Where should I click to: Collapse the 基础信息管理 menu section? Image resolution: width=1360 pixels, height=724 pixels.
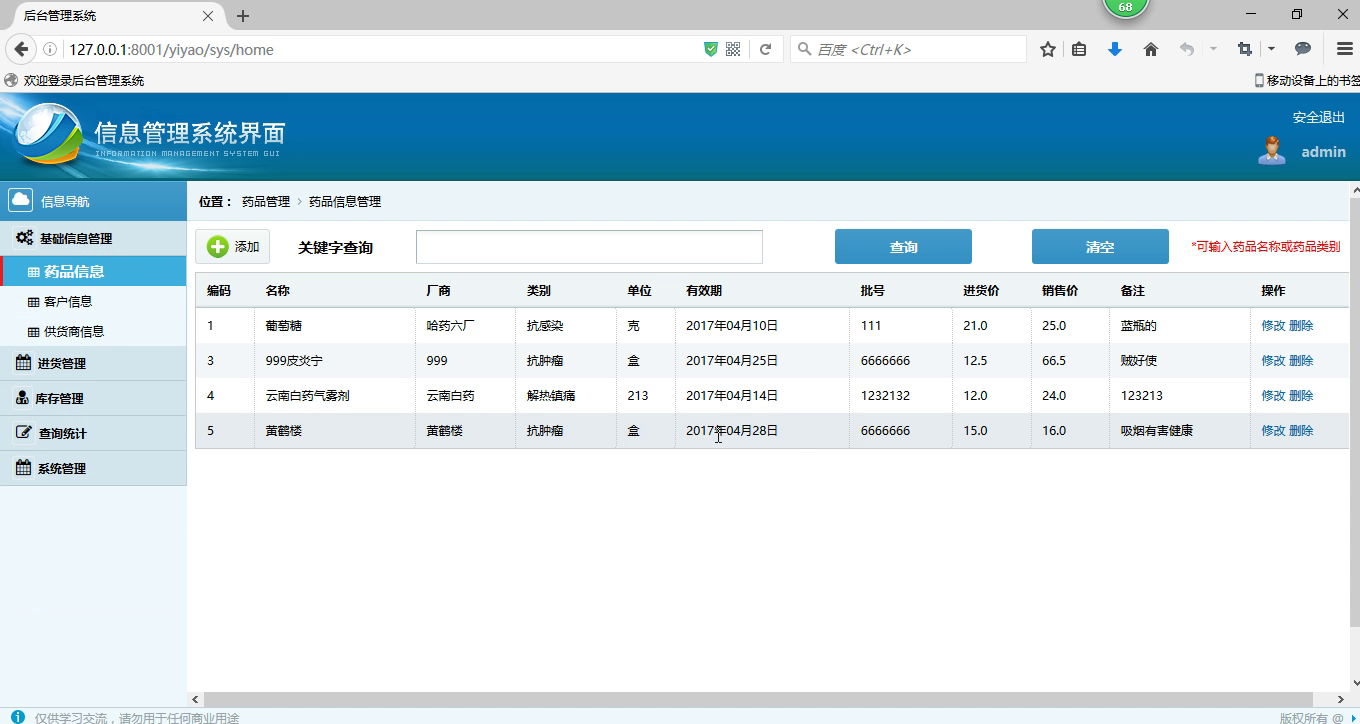tap(93, 238)
